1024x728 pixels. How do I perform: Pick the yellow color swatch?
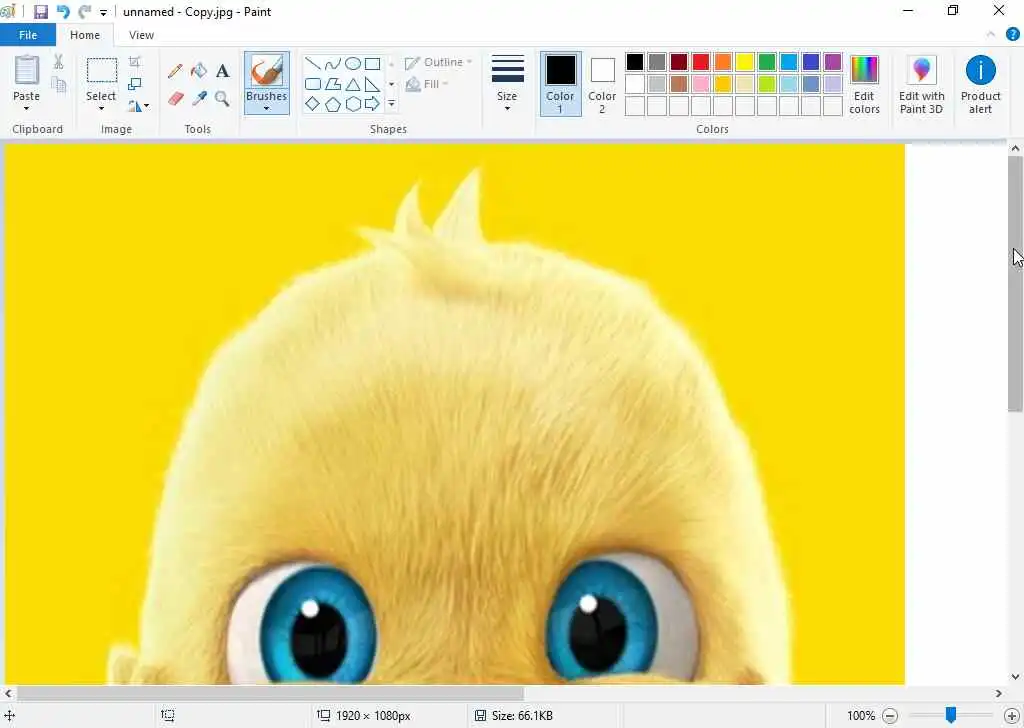click(x=744, y=62)
